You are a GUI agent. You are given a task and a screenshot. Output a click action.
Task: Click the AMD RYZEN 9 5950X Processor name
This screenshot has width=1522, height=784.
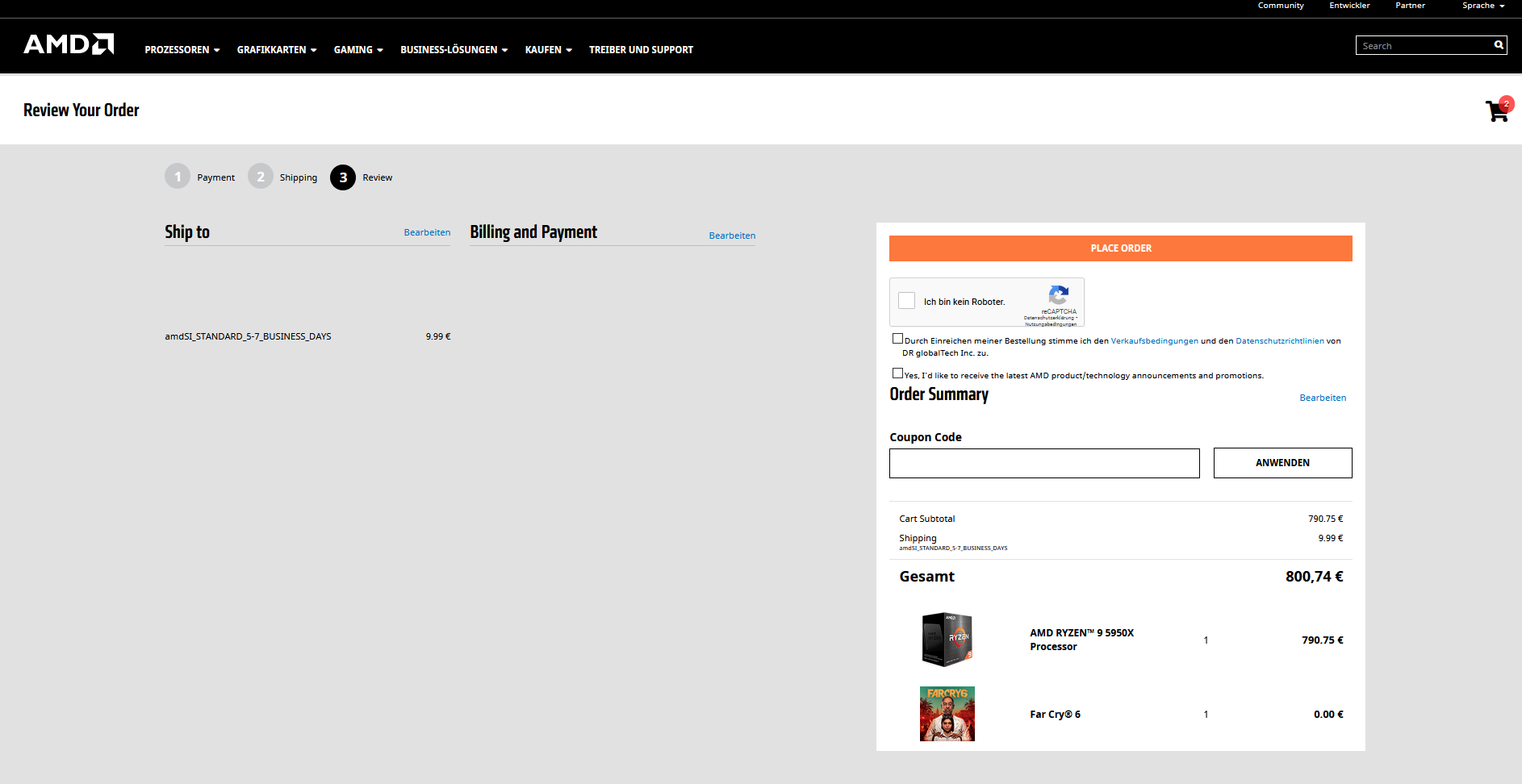point(1082,640)
